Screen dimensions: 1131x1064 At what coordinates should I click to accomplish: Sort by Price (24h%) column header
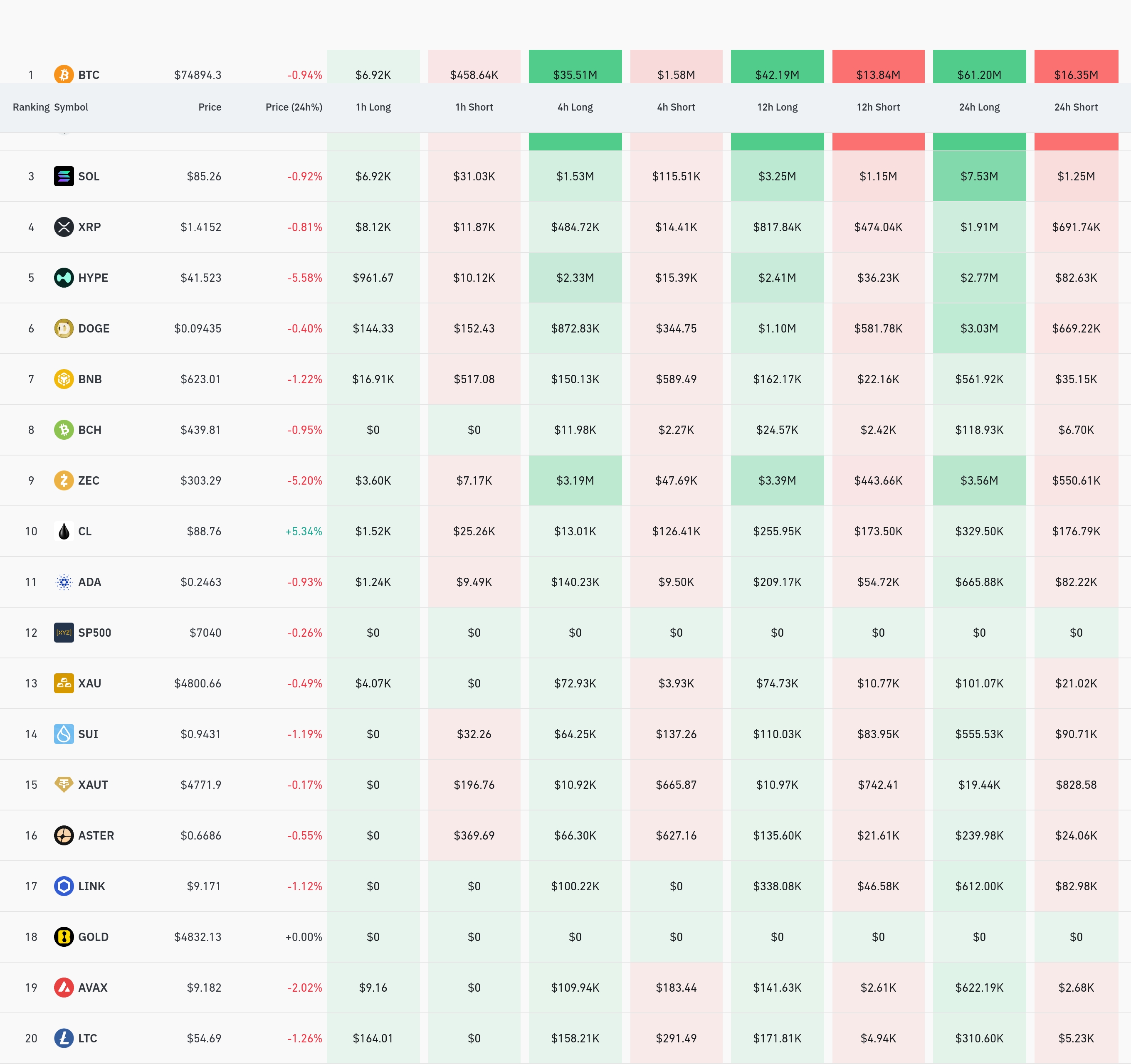tap(294, 107)
